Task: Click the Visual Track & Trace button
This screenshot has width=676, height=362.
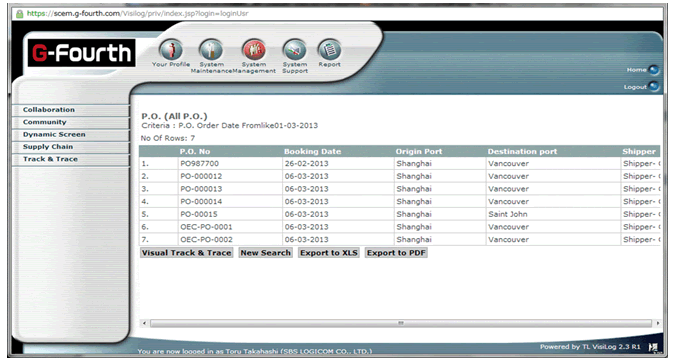Action: (x=187, y=253)
